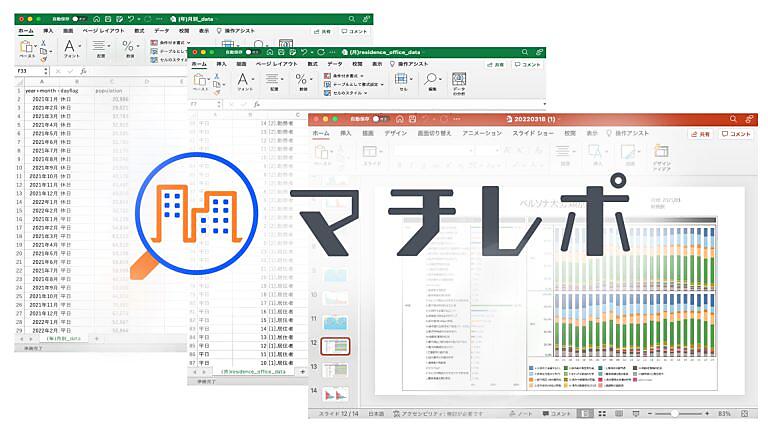Click the フォント icon in back Excel window
The width and height of the screenshot is (768, 432).
(x=72, y=50)
